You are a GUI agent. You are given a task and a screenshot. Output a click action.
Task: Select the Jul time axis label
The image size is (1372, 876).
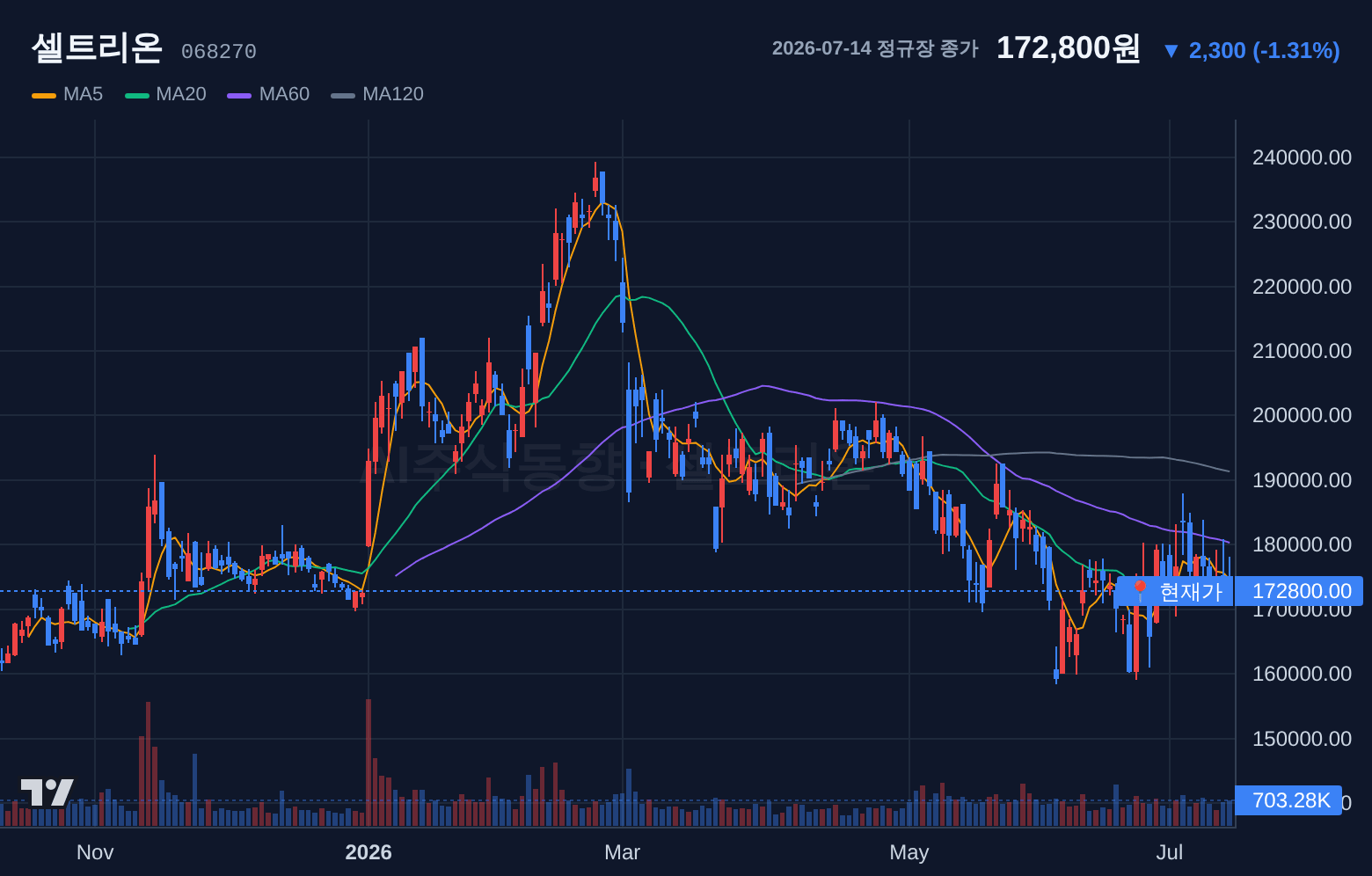click(1170, 852)
